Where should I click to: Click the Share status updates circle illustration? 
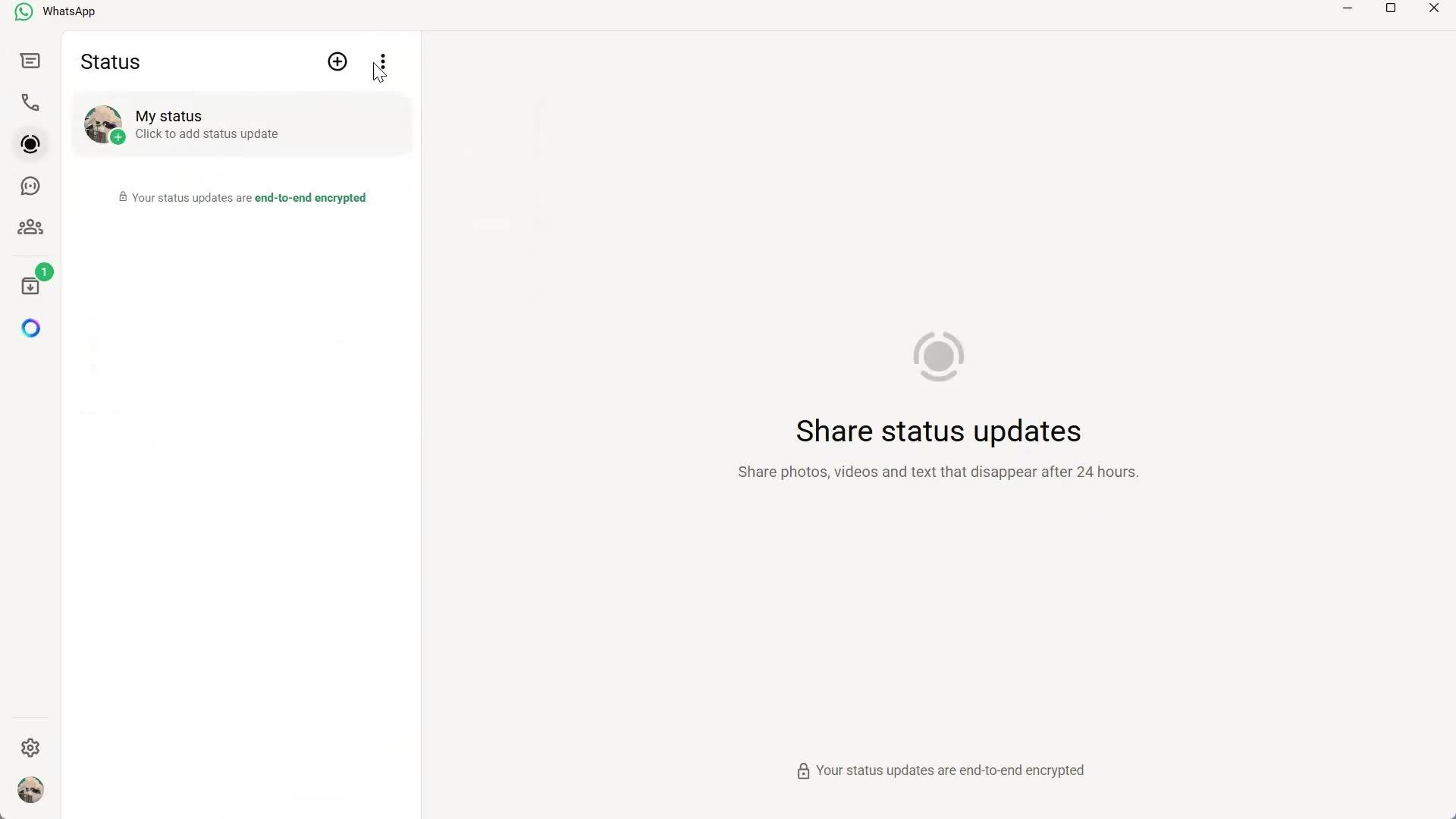tap(938, 356)
